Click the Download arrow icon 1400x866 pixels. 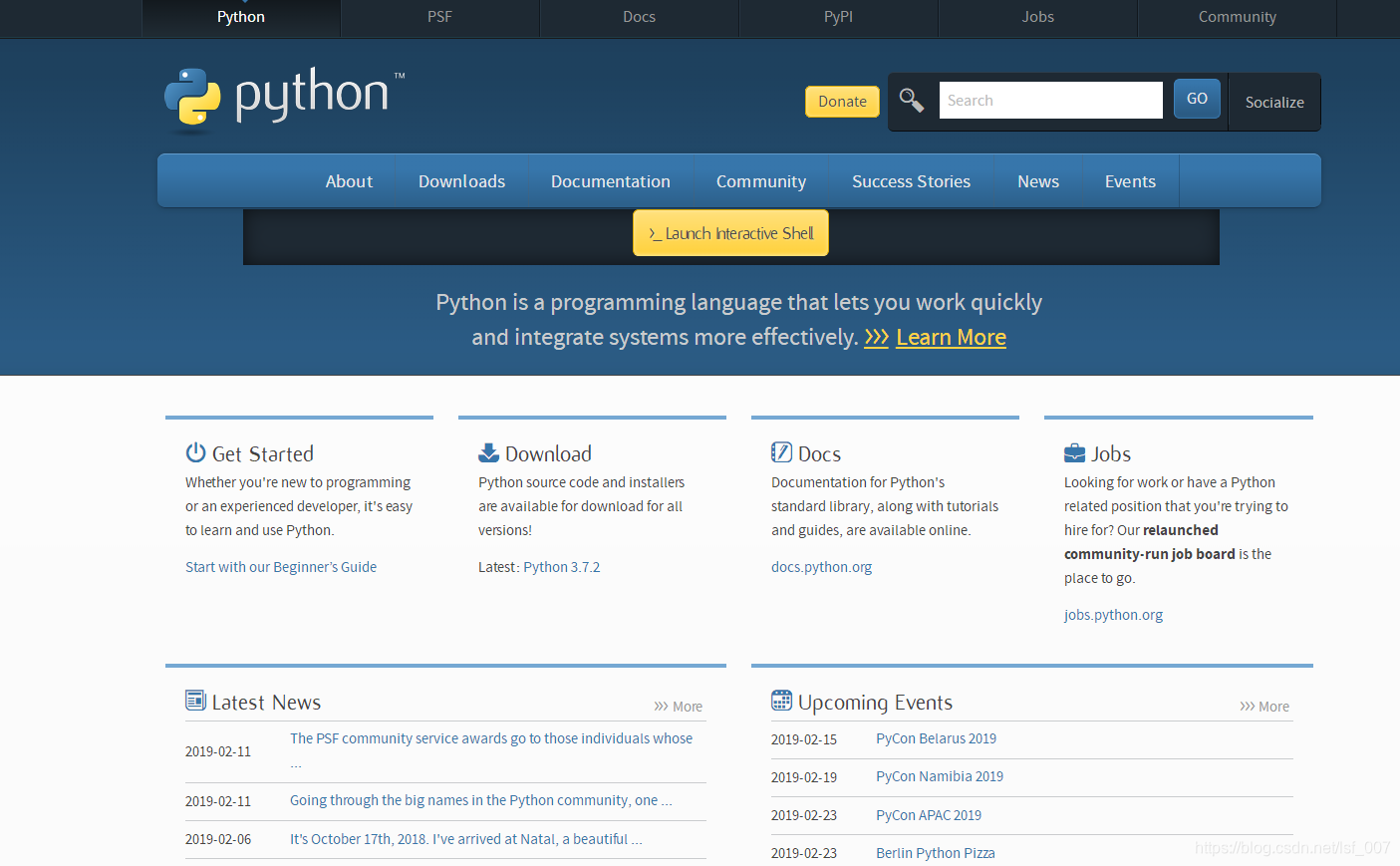tap(488, 452)
